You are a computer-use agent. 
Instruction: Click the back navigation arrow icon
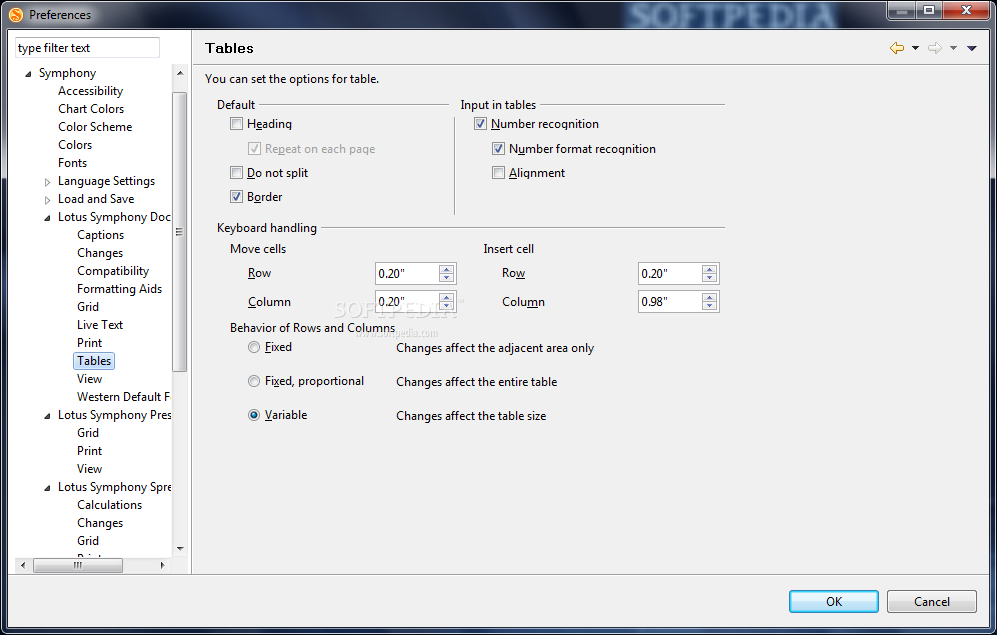pos(897,48)
